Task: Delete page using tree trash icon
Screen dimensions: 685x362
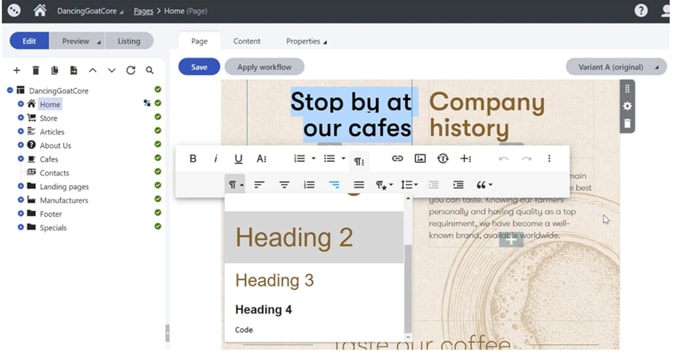Action: pos(36,70)
